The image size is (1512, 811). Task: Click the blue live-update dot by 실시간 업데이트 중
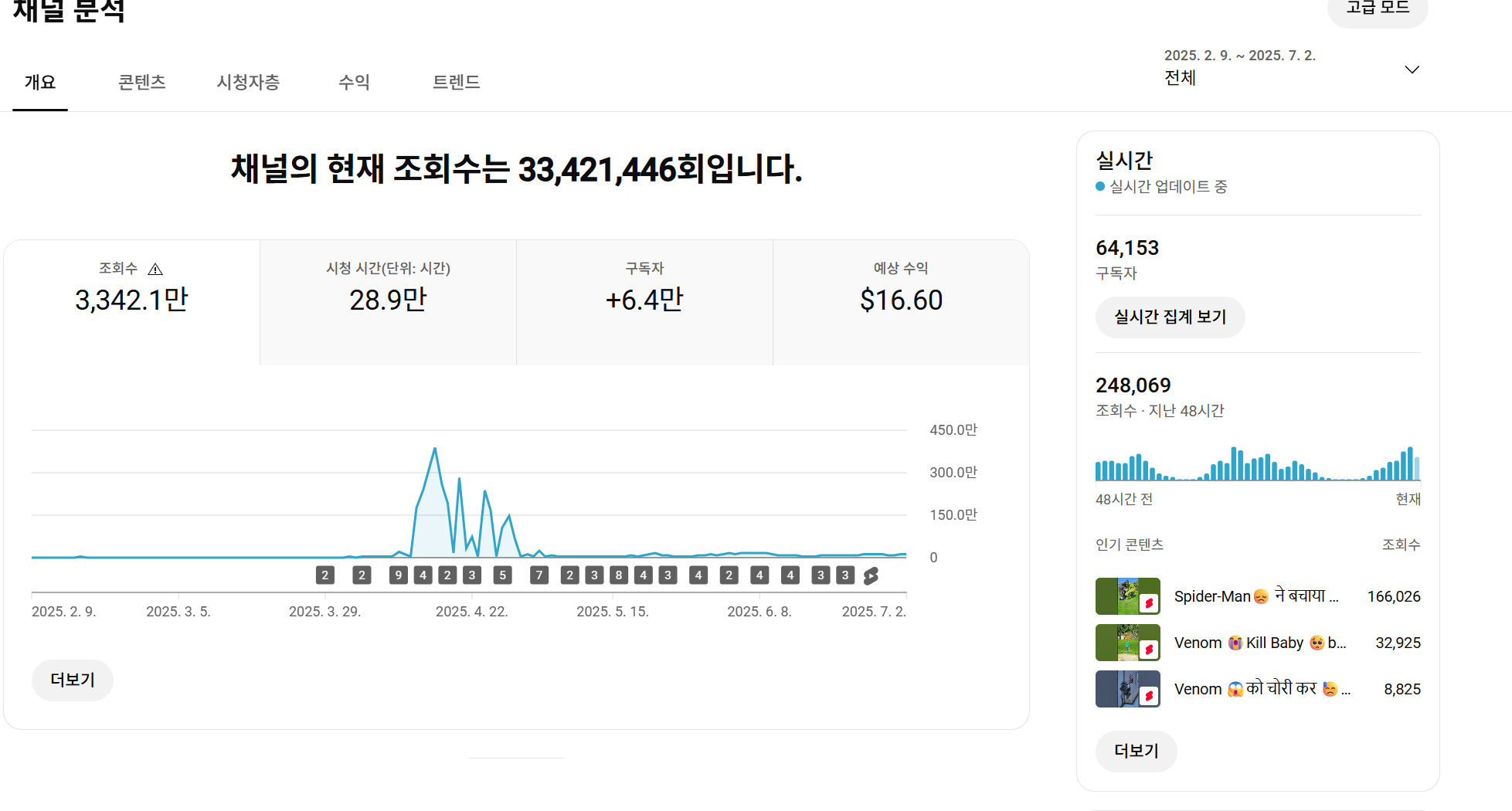click(x=1100, y=186)
